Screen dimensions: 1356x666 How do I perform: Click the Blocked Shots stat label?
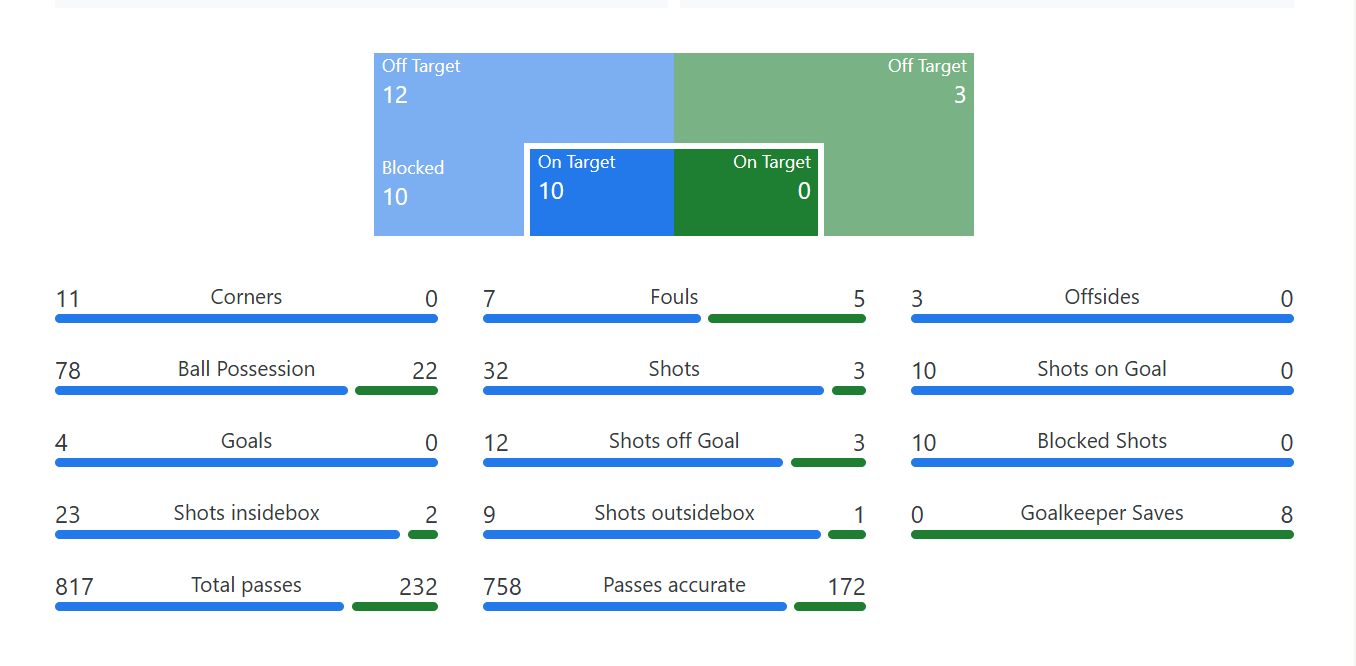[x=1102, y=441]
